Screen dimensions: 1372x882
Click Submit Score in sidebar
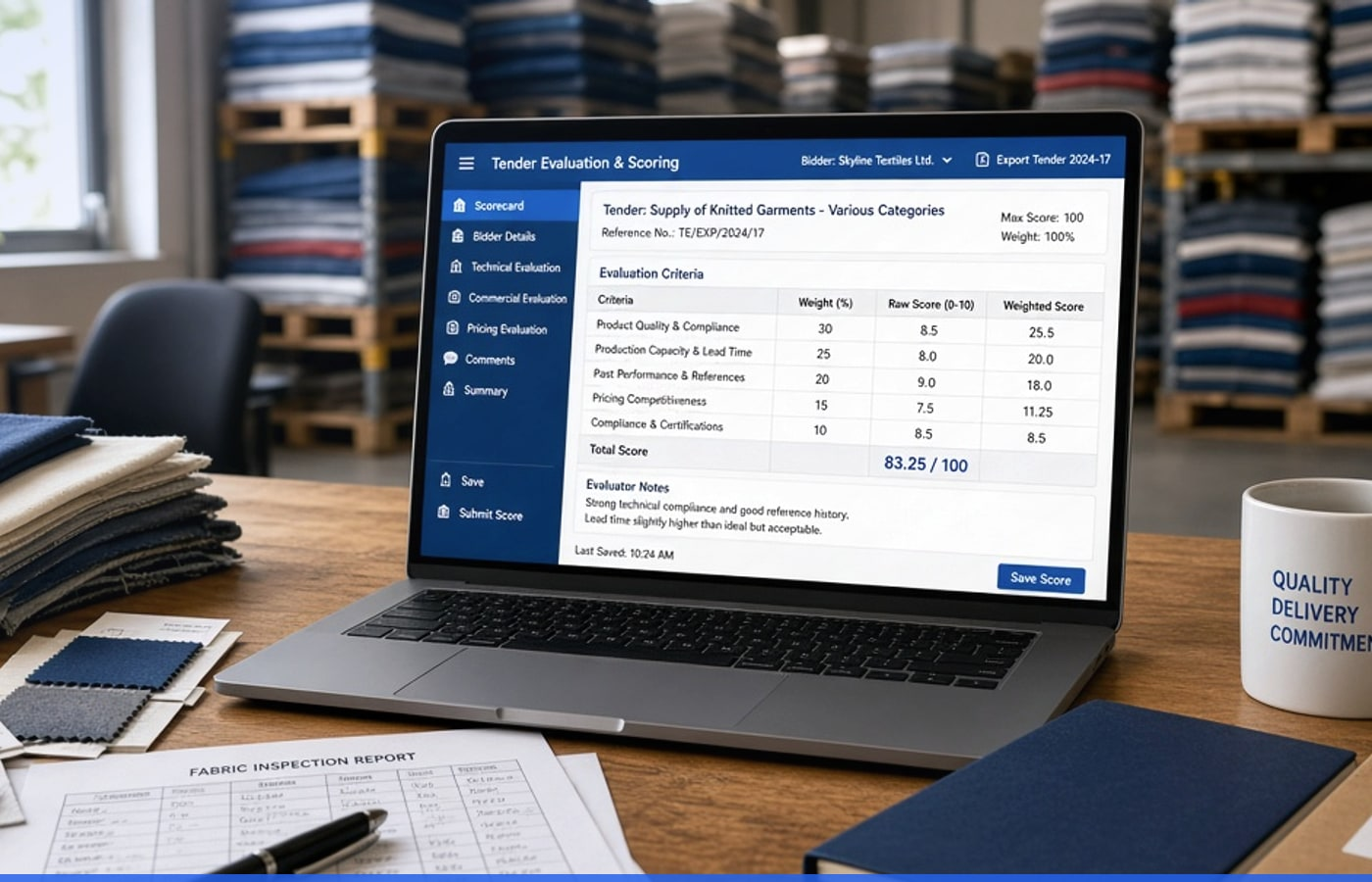(x=490, y=514)
